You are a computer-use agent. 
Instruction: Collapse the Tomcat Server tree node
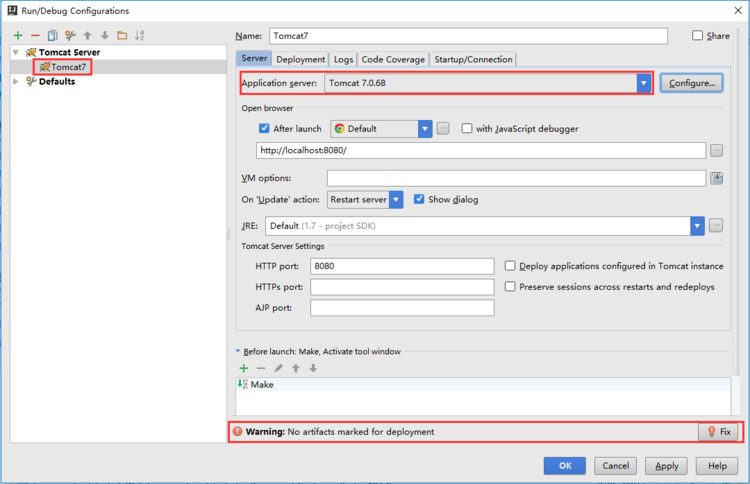pyautogui.click(x=16, y=52)
